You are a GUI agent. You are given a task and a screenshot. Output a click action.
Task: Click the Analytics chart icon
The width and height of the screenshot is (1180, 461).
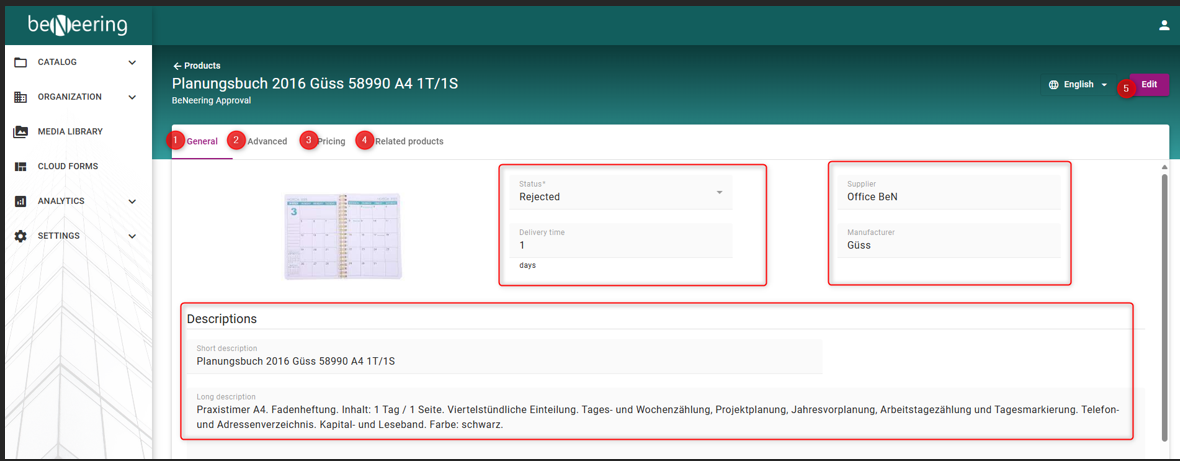[x=20, y=201]
